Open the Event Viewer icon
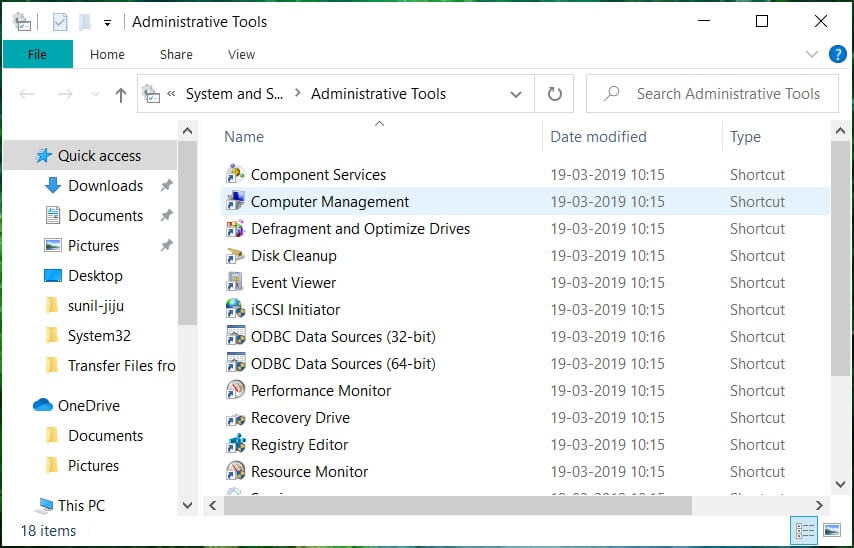Image resolution: width=854 pixels, height=548 pixels. [235, 283]
